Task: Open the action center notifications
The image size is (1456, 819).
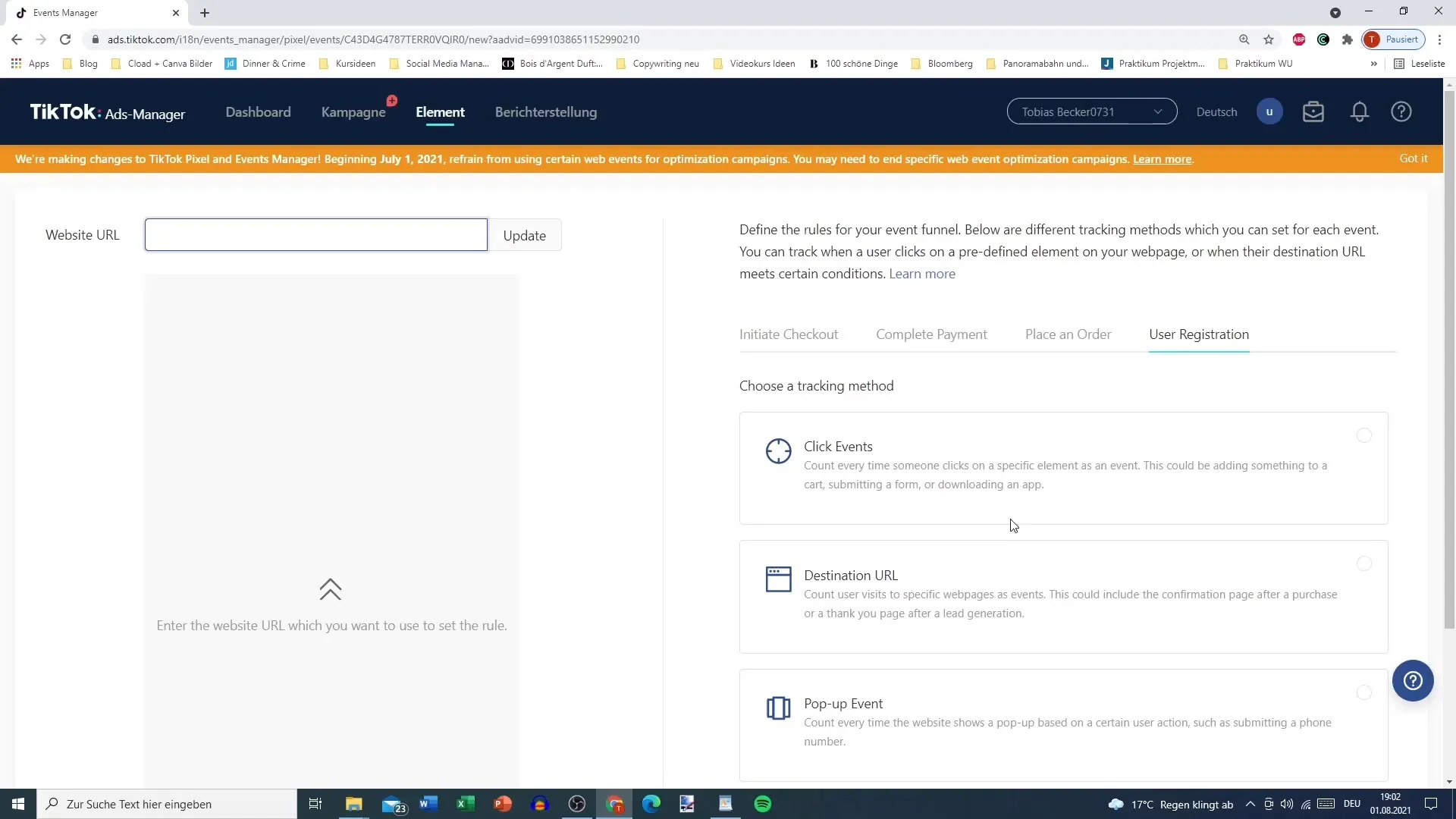Action: click(1431, 804)
